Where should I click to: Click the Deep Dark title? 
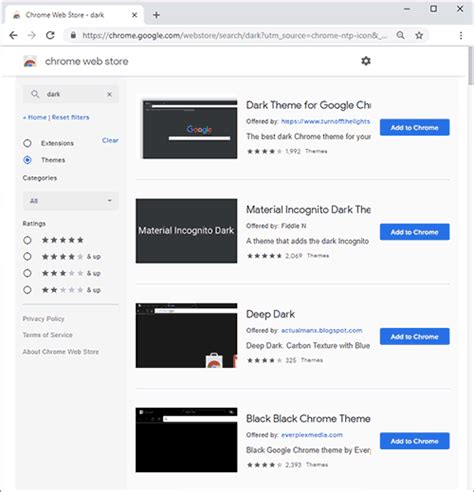(x=270, y=314)
